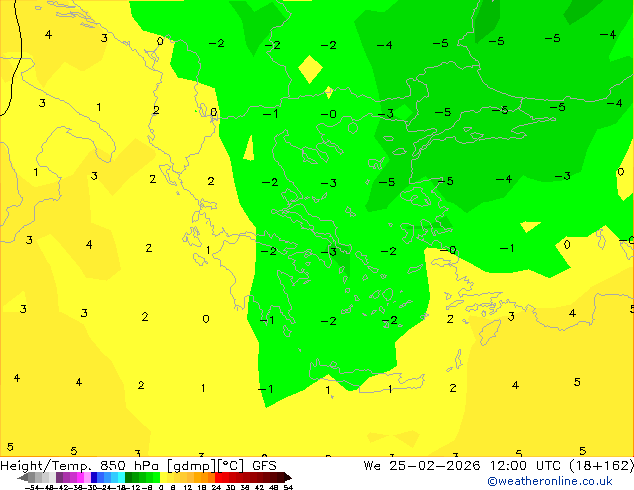The image size is (634, 490).
Task: Click the legend value label 54
Action: pos(288,487)
